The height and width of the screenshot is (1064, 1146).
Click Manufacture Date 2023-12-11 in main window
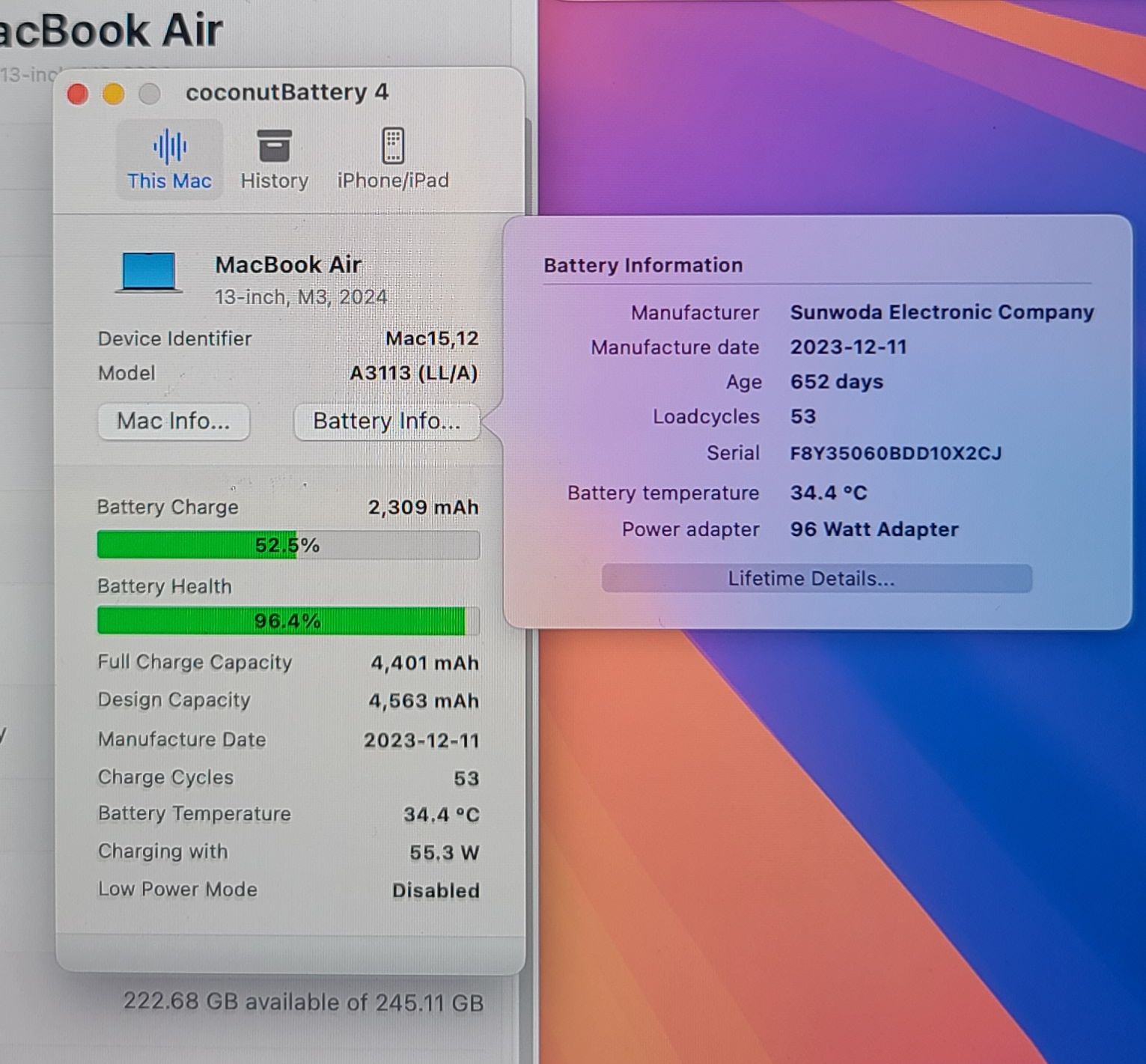pos(421,741)
